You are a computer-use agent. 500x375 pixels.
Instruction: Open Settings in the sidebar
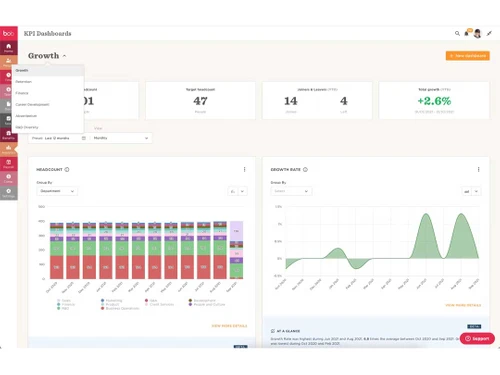9,193
